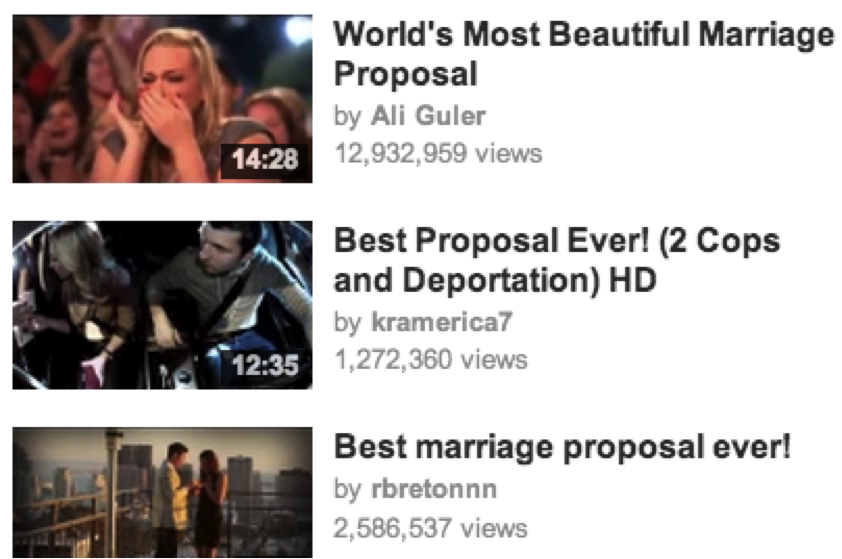
Task: Open Best Proposal Ever 2 Cops title
Action: (x=557, y=260)
